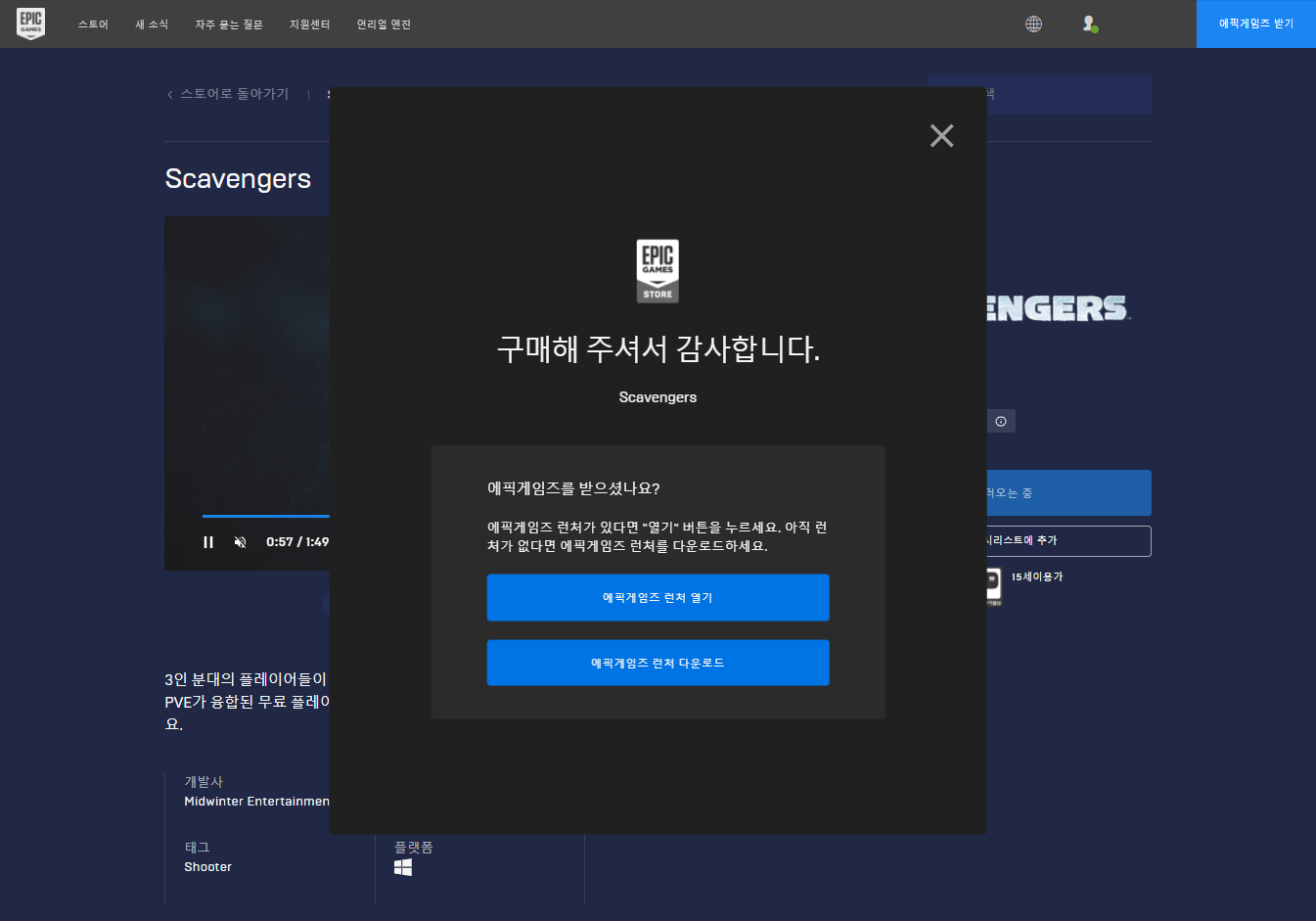The image size is (1316, 921).
Task: Click the trailer video progress bar
Action: 266,516
